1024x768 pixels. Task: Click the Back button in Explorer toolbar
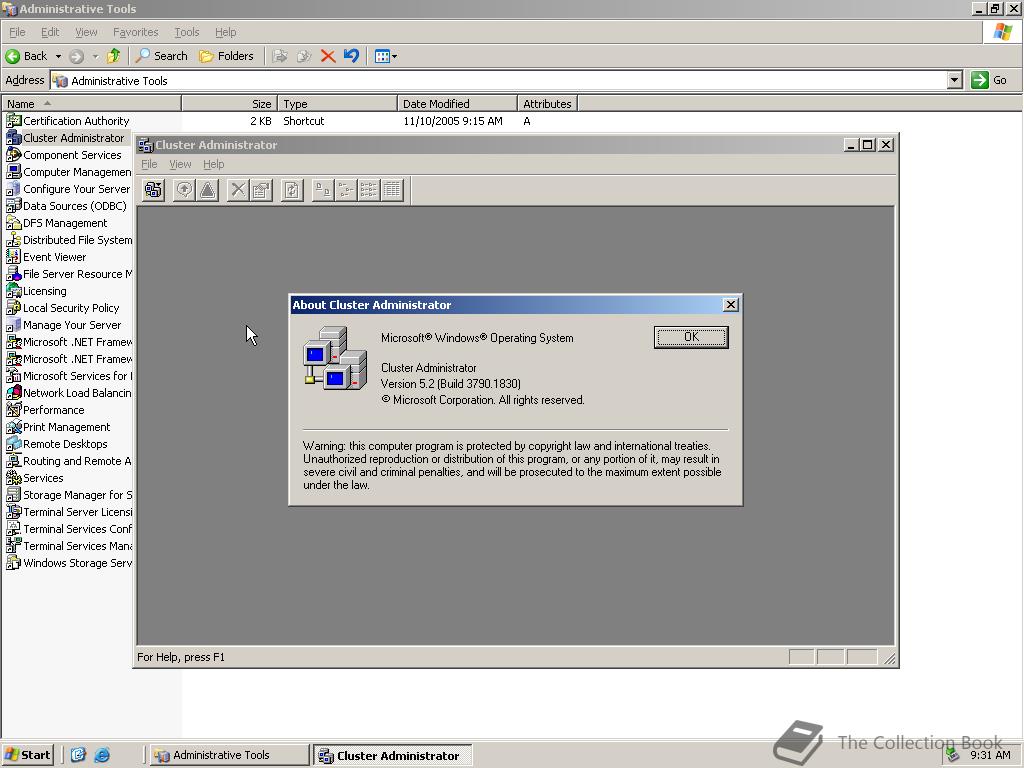point(26,56)
